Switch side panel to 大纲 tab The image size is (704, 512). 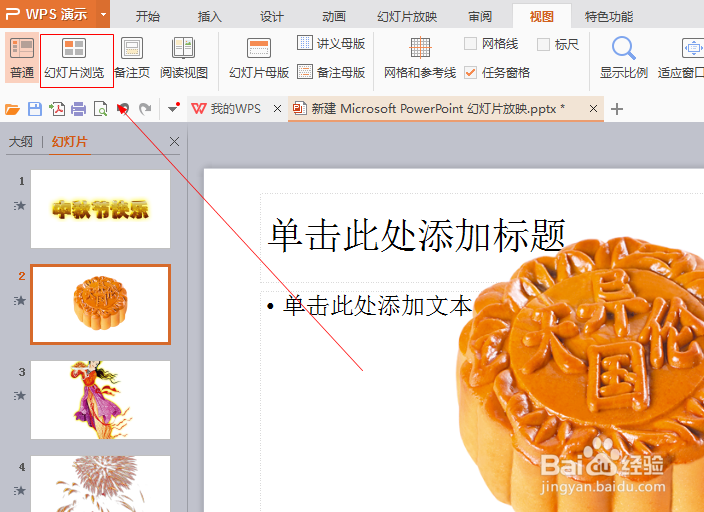pyautogui.click(x=21, y=142)
